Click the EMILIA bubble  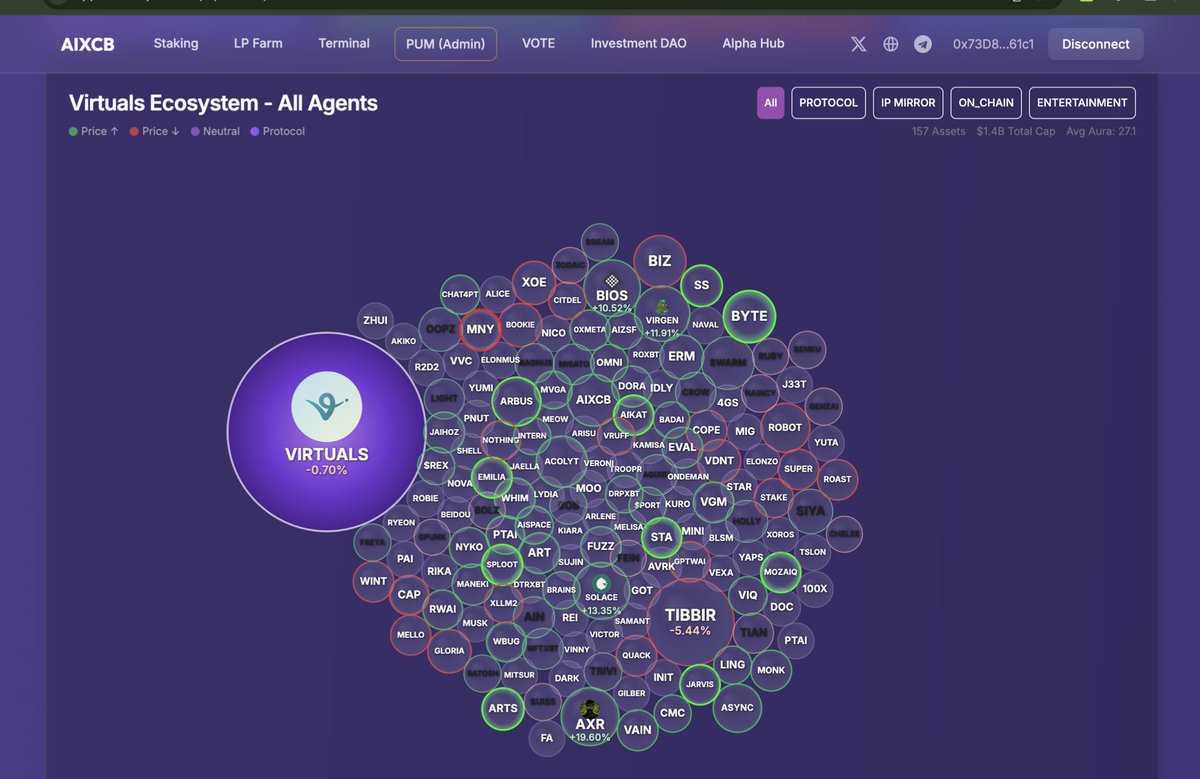pos(491,477)
